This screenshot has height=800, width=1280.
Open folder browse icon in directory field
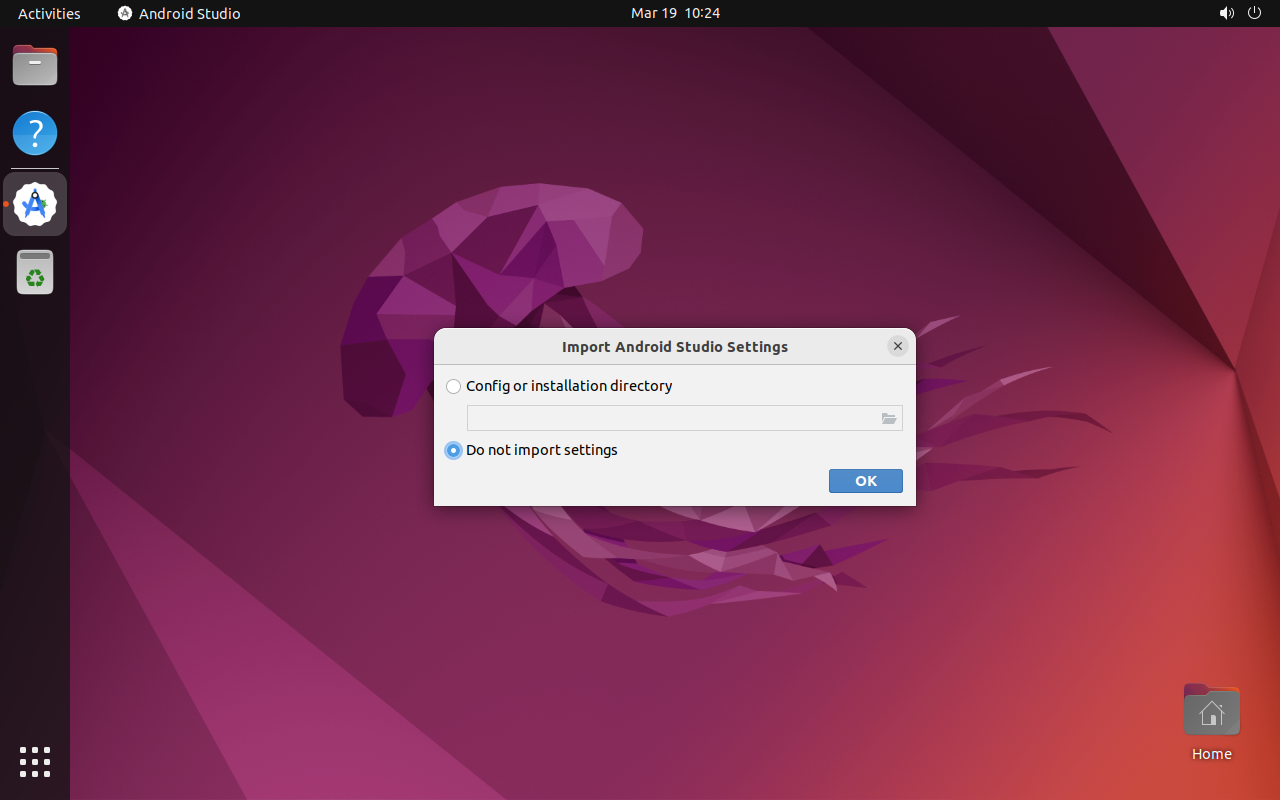tap(889, 418)
